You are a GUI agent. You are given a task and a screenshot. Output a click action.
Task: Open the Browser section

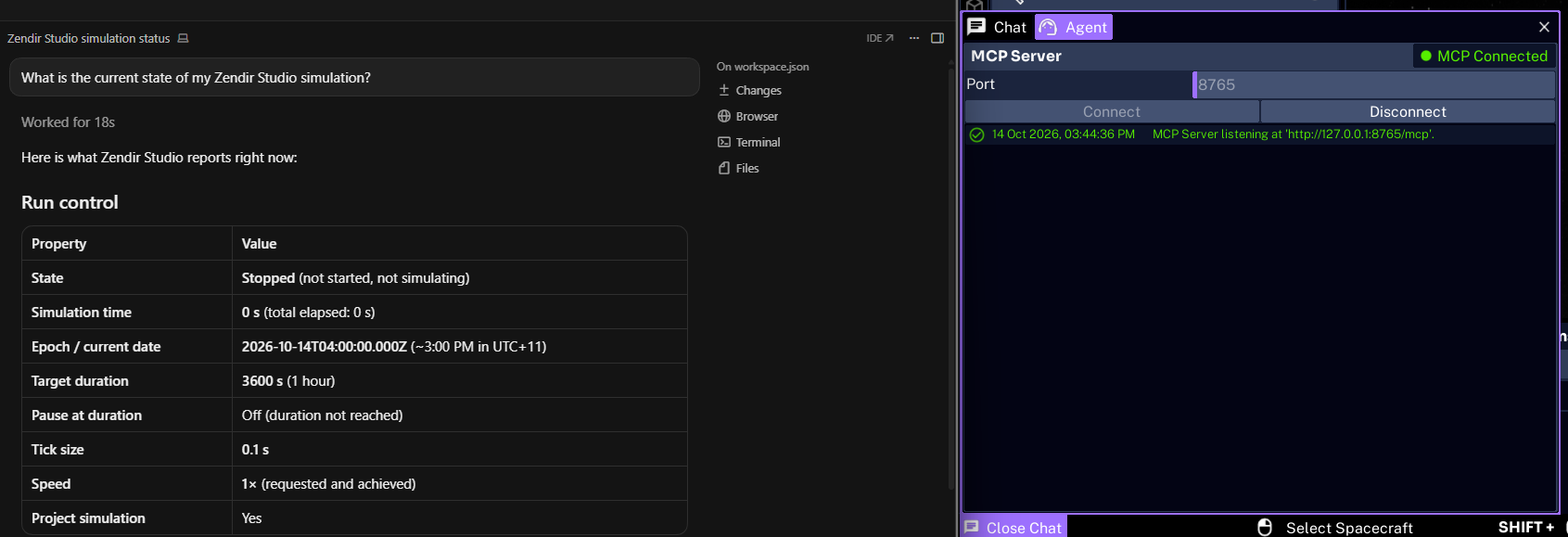pos(747,116)
